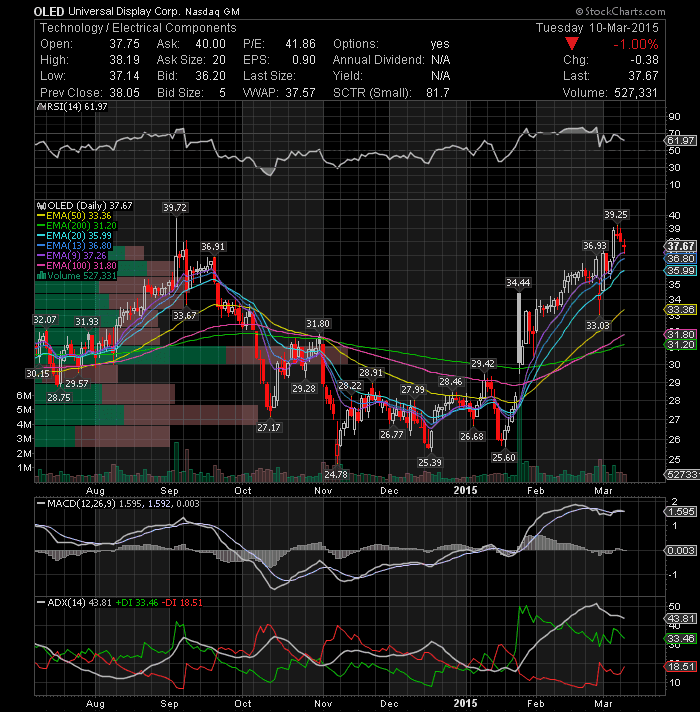Click the 29.42 January price annotation
Image resolution: width=700 pixels, height=712 pixels.
click(x=483, y=364)
